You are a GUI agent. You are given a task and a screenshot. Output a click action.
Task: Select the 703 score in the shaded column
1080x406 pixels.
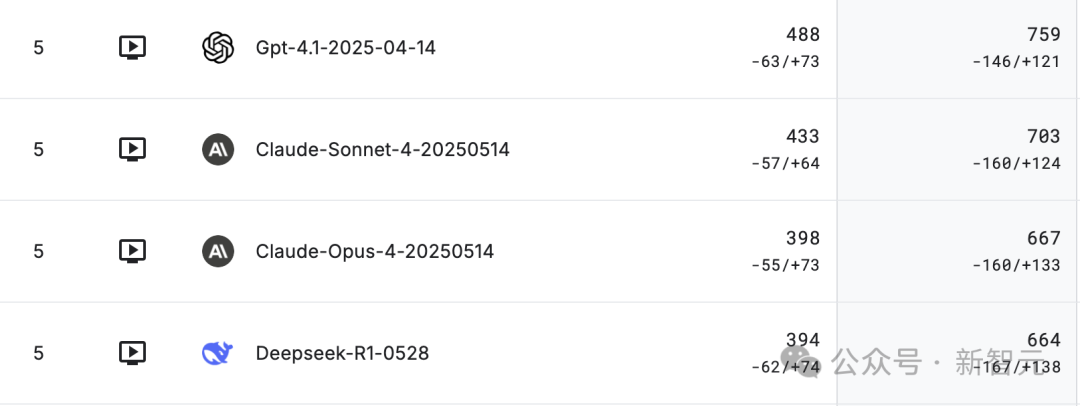pos(1043,136)
